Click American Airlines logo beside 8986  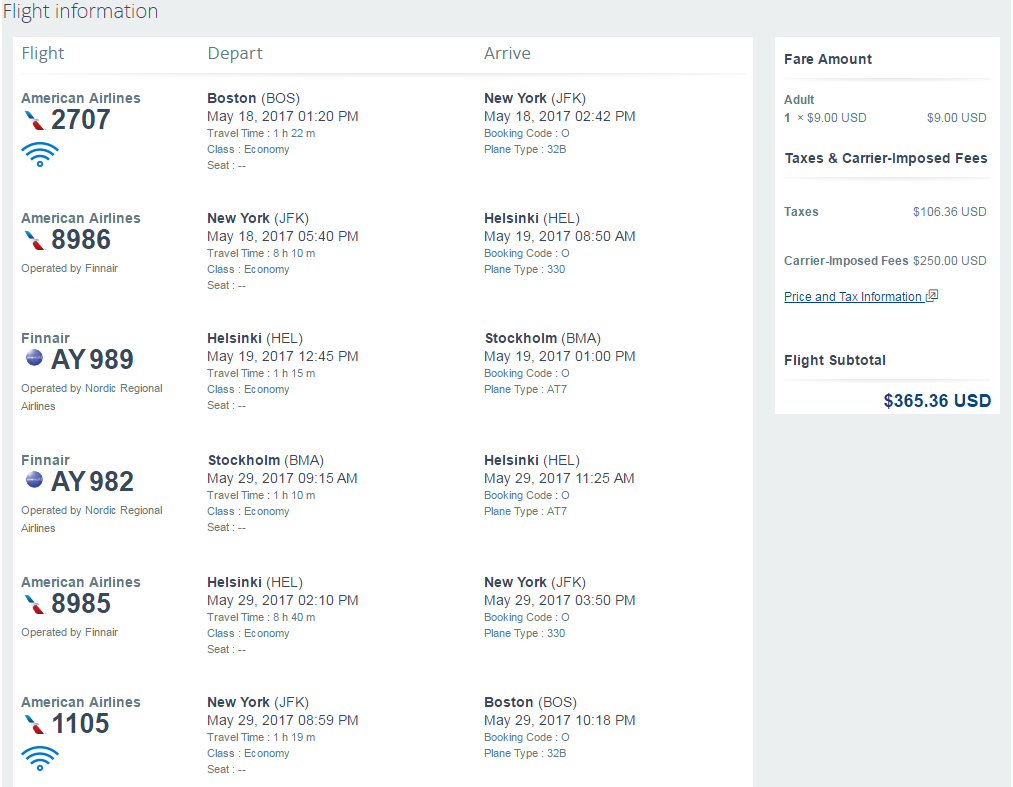click(x=35, y=240)
